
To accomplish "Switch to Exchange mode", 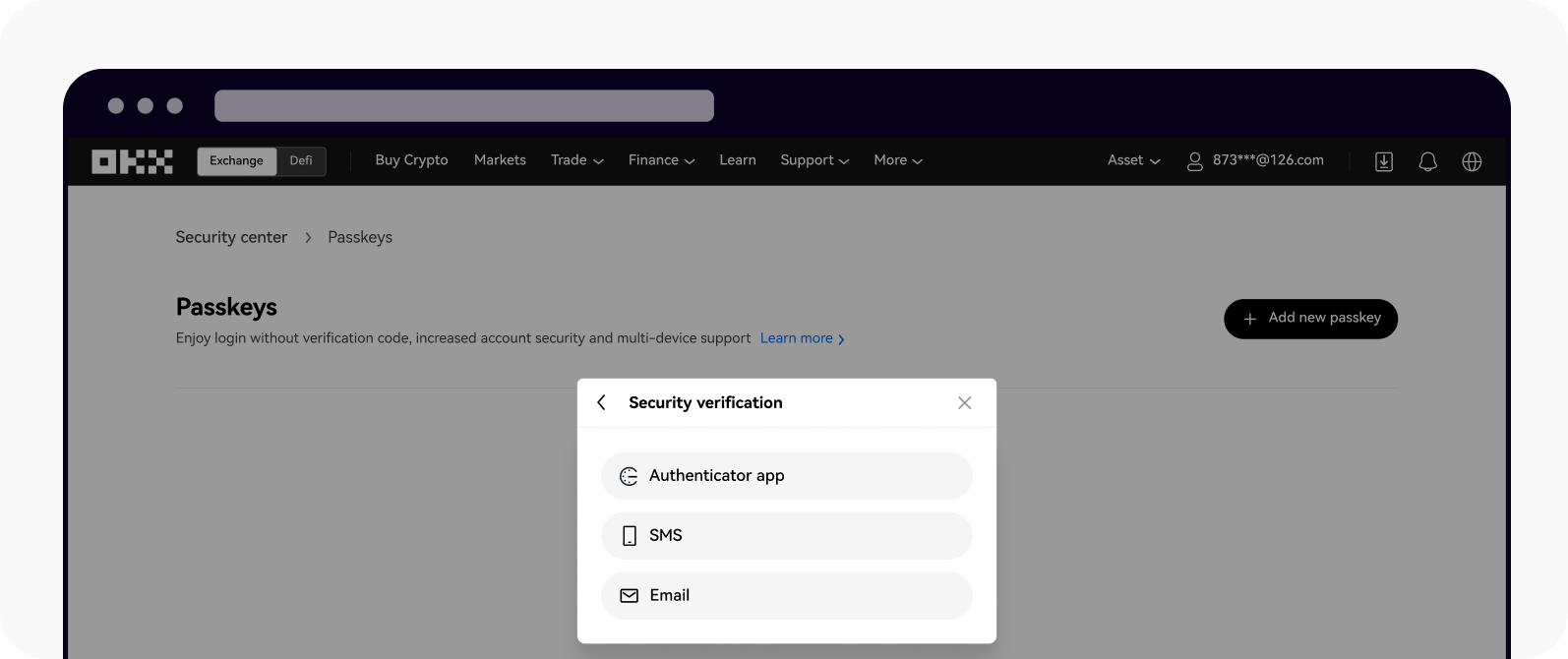I will 236,161.
